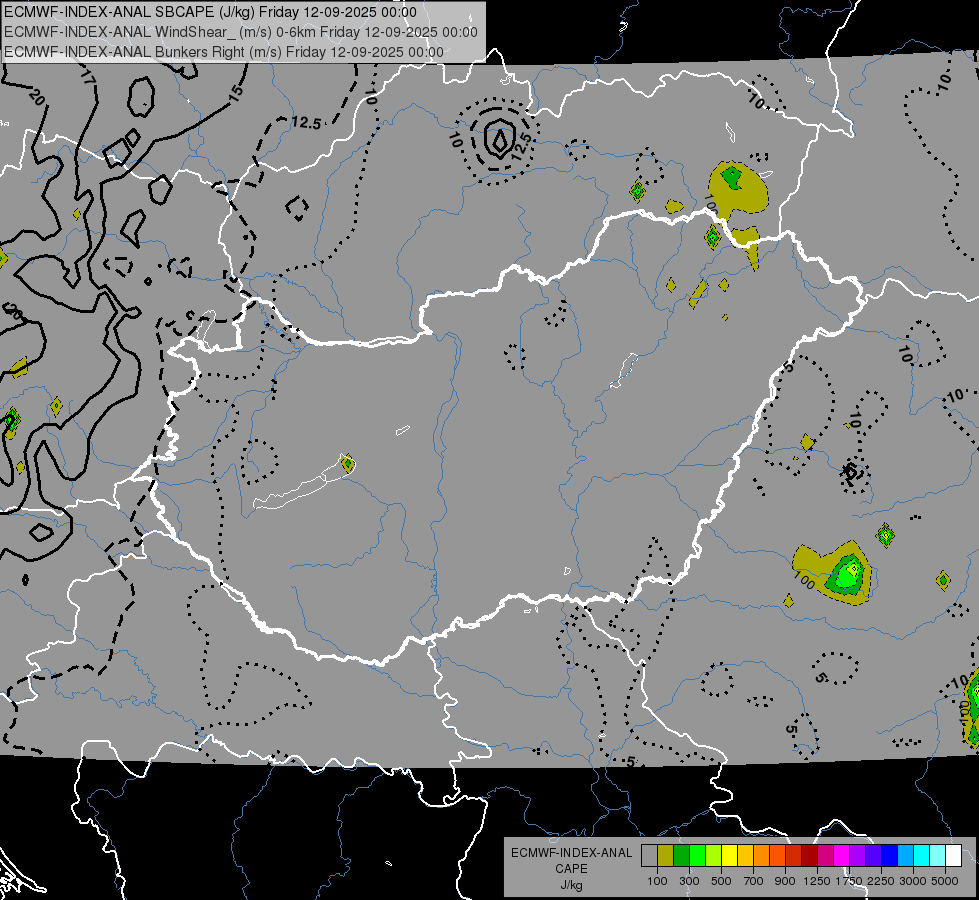Pick the sky blue legend swatch
The width and height of the screenshot is (979, 900).
tap(905, 855)
